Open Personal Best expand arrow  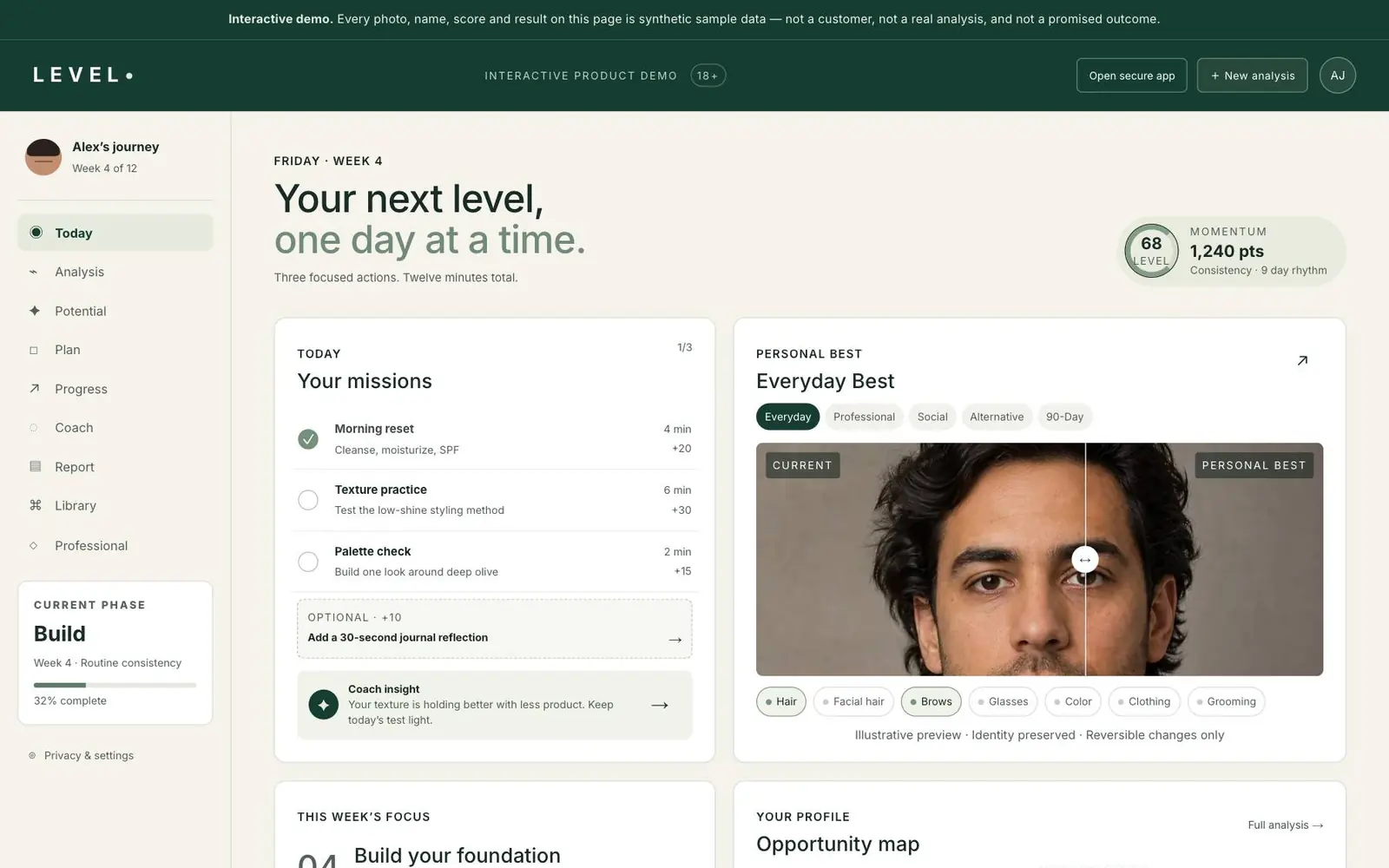1302,360
